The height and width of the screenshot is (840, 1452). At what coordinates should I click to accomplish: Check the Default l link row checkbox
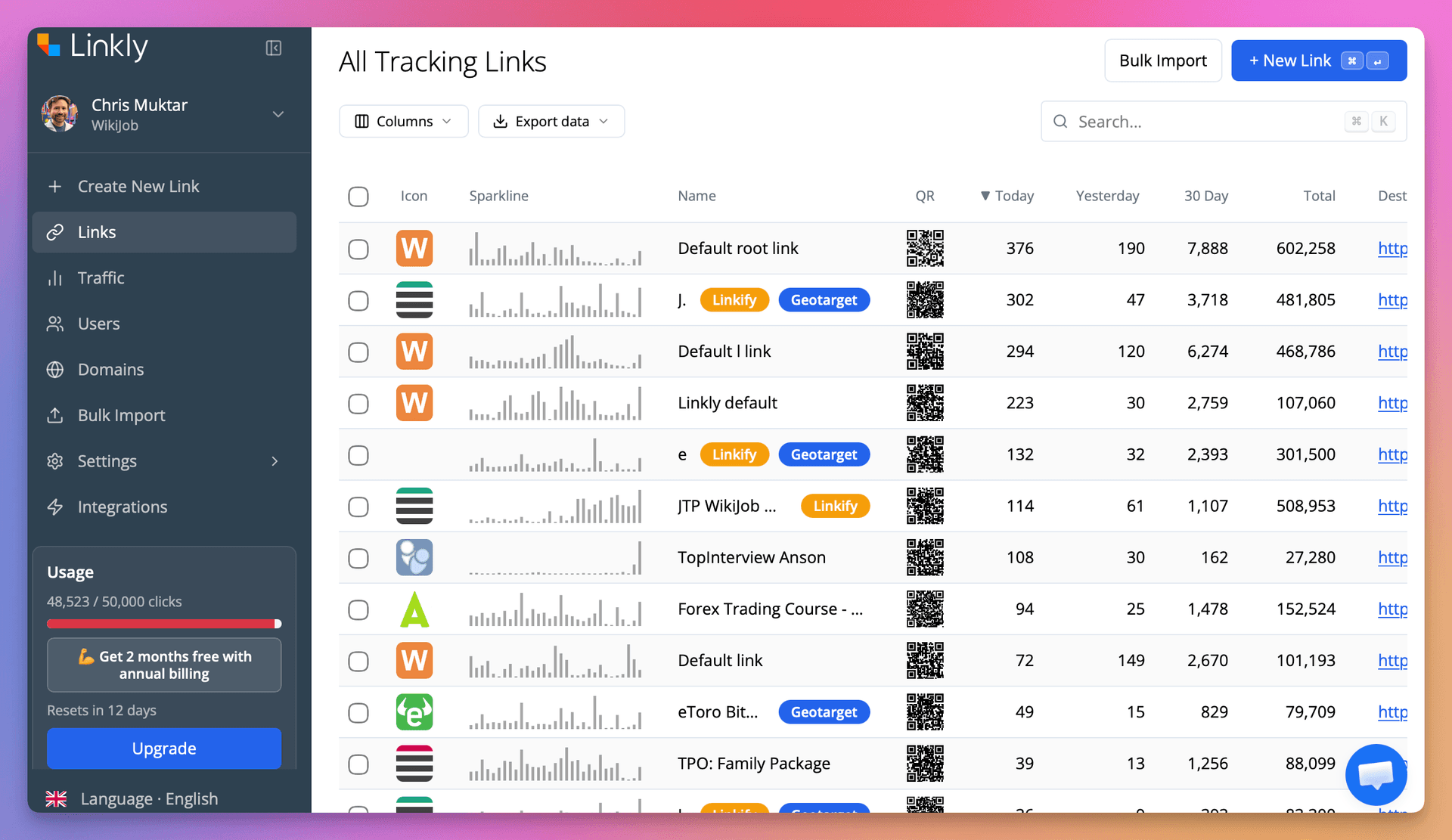[358, 352]
